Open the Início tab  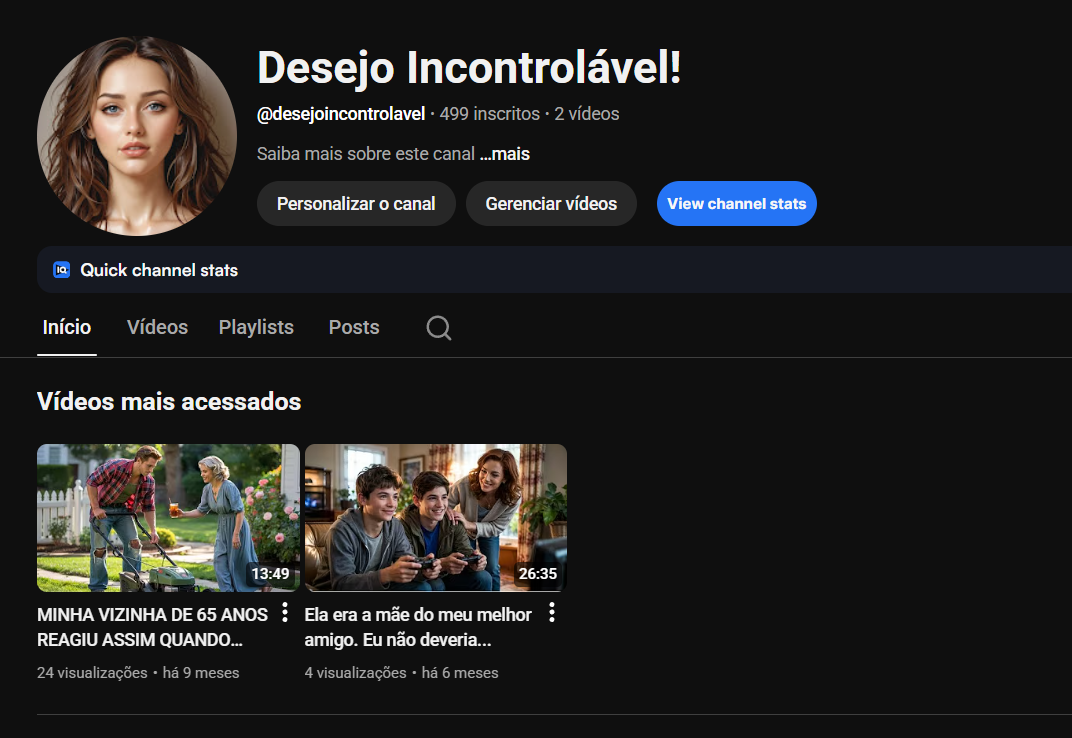[66, 328]
